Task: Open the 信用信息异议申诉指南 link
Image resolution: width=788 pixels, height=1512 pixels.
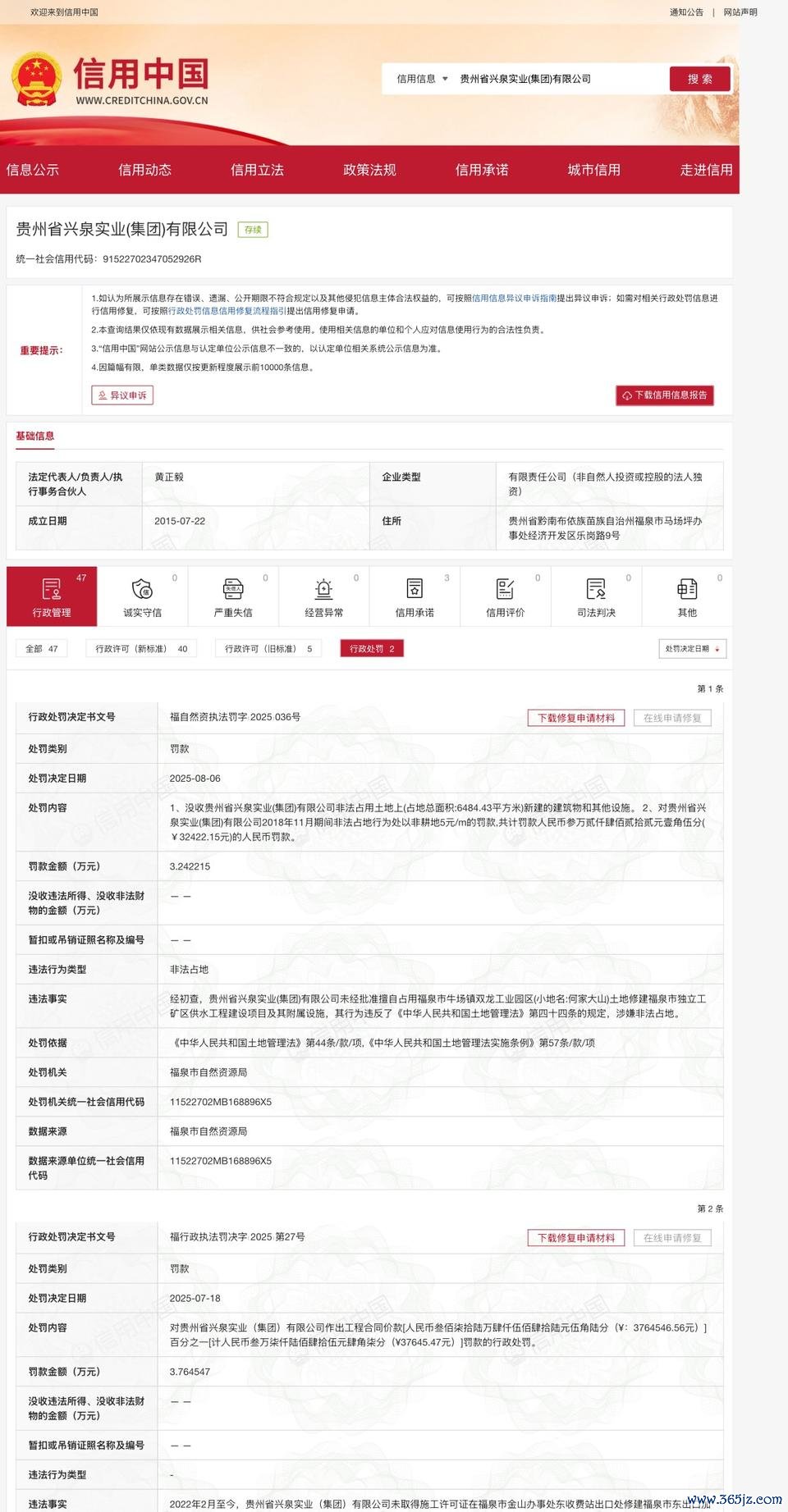Action: coord(514,299)
